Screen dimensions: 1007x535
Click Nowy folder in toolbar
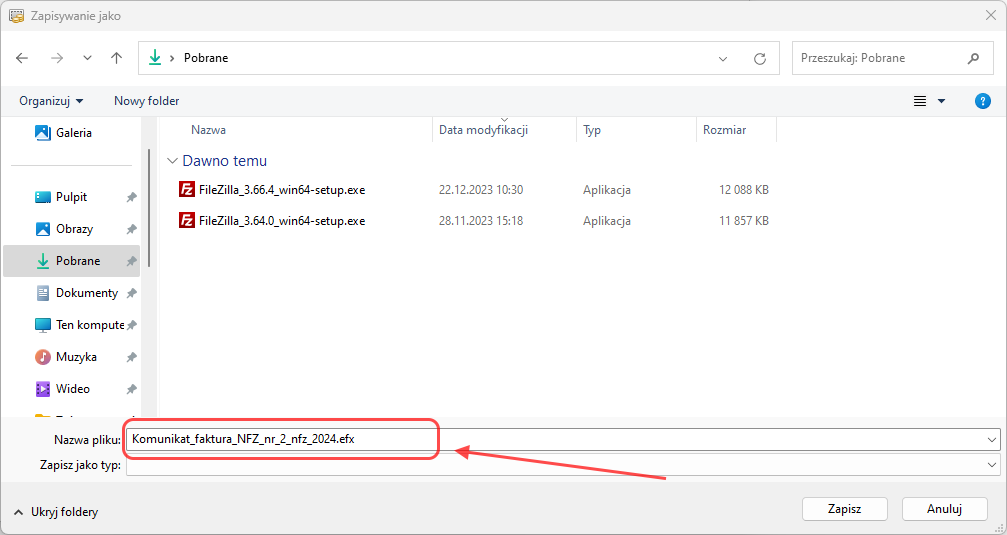(146, 101)
